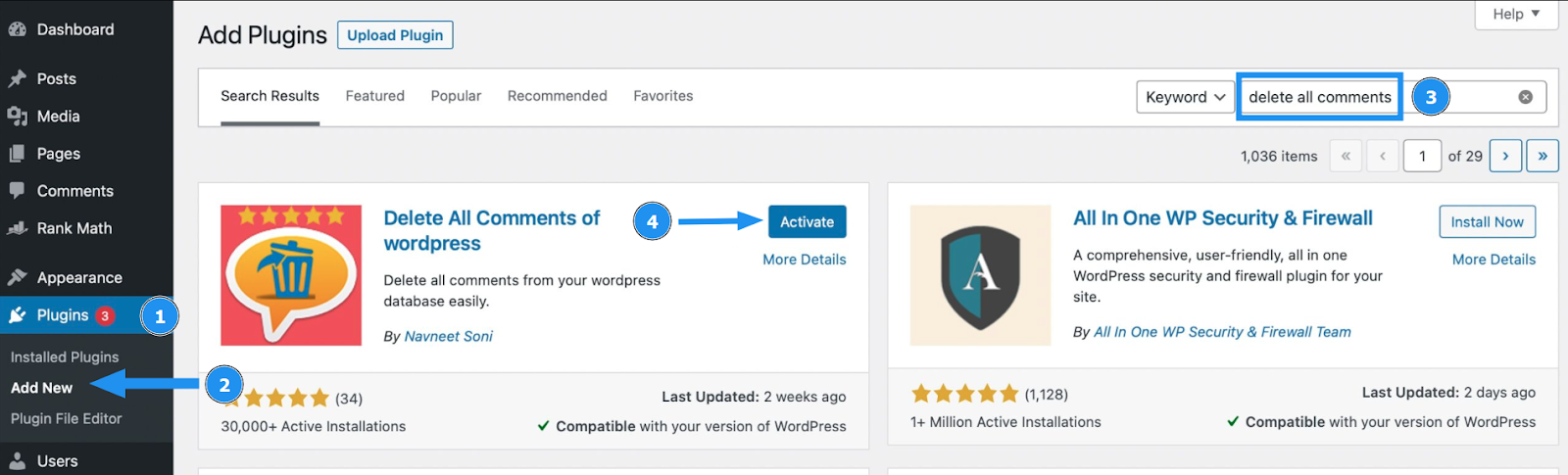
Task: Click the 'of 29' page total text
Action: pos(1465,156)
